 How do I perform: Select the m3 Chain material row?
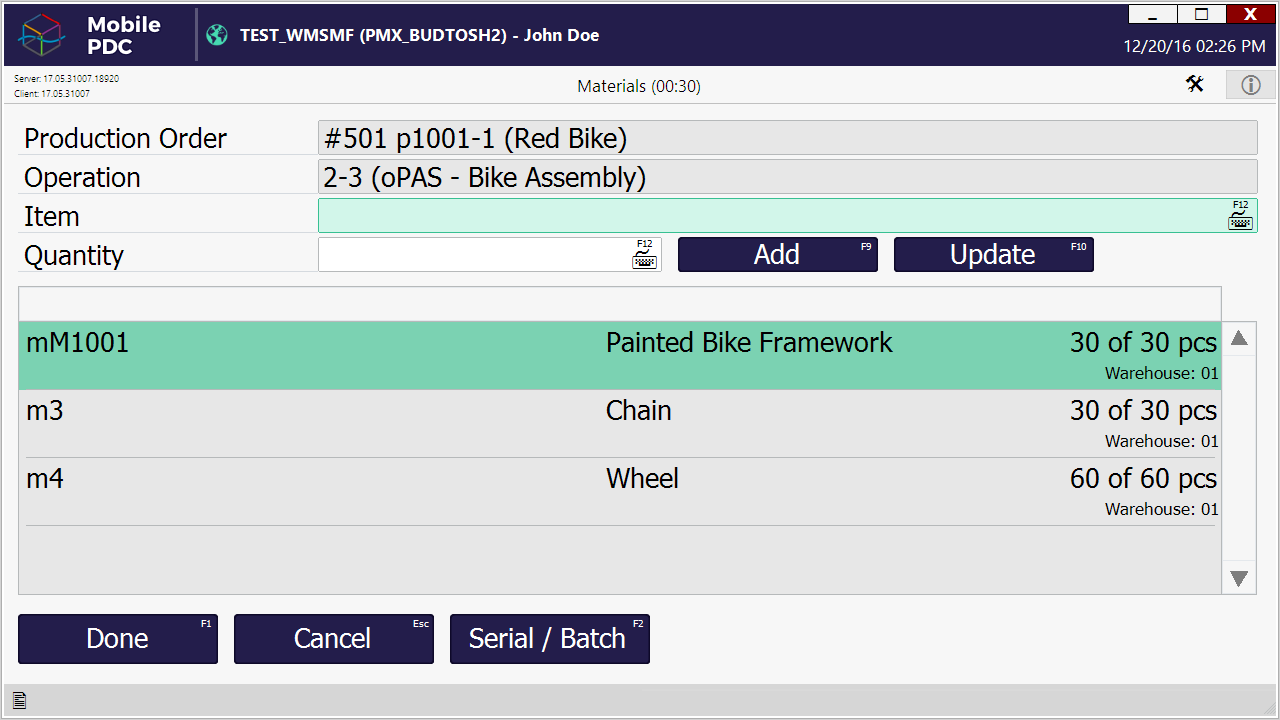click(x=619, y=423)
